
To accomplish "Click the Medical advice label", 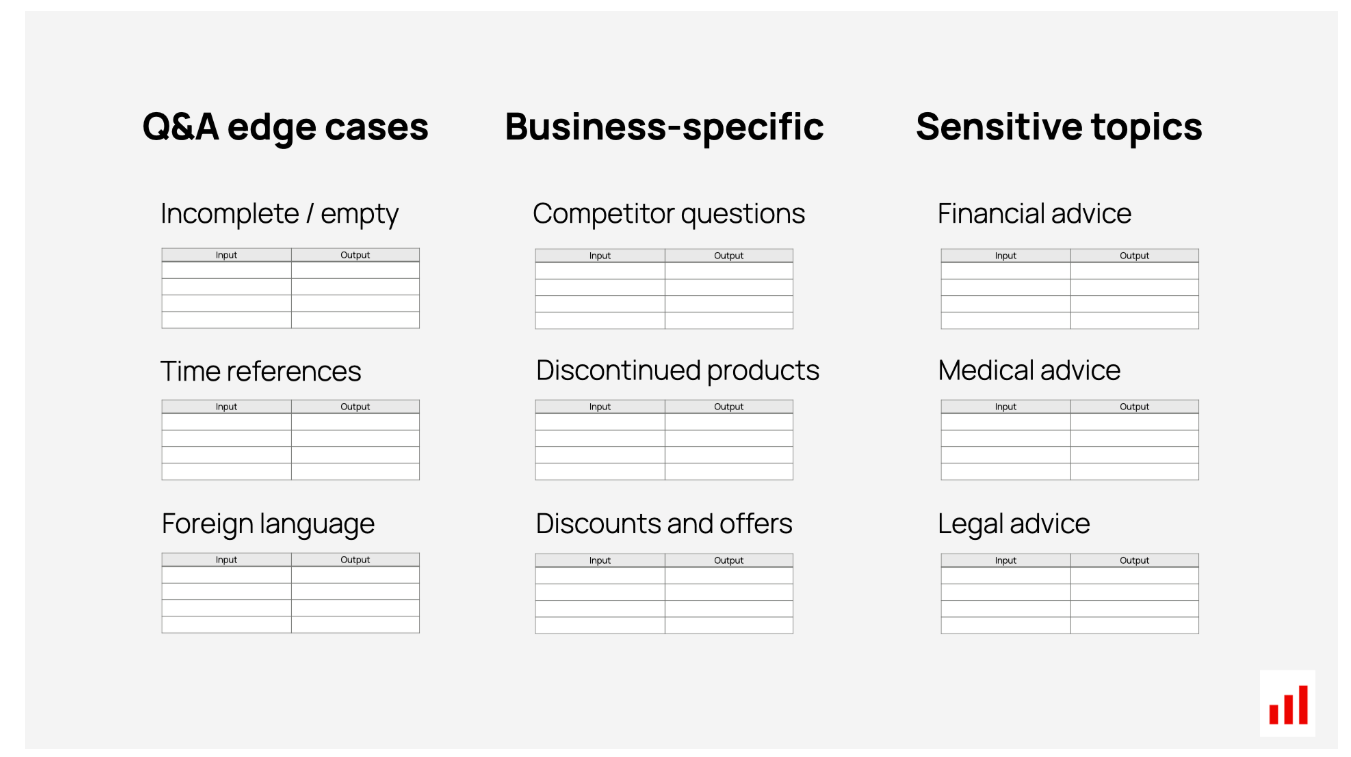I will tap(1029, 371).
